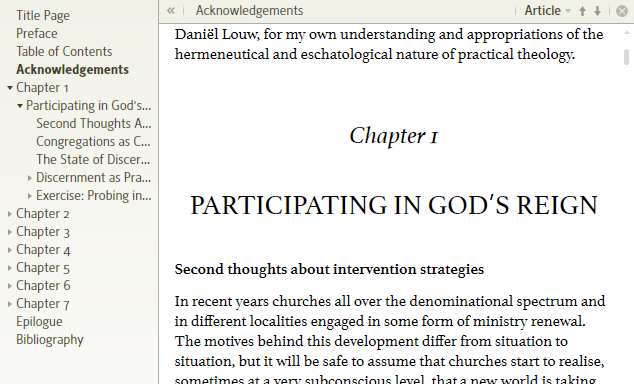Go to previous article with up arrow
The height and width of the screenshot is (384, 634).
tap(582, 11)
